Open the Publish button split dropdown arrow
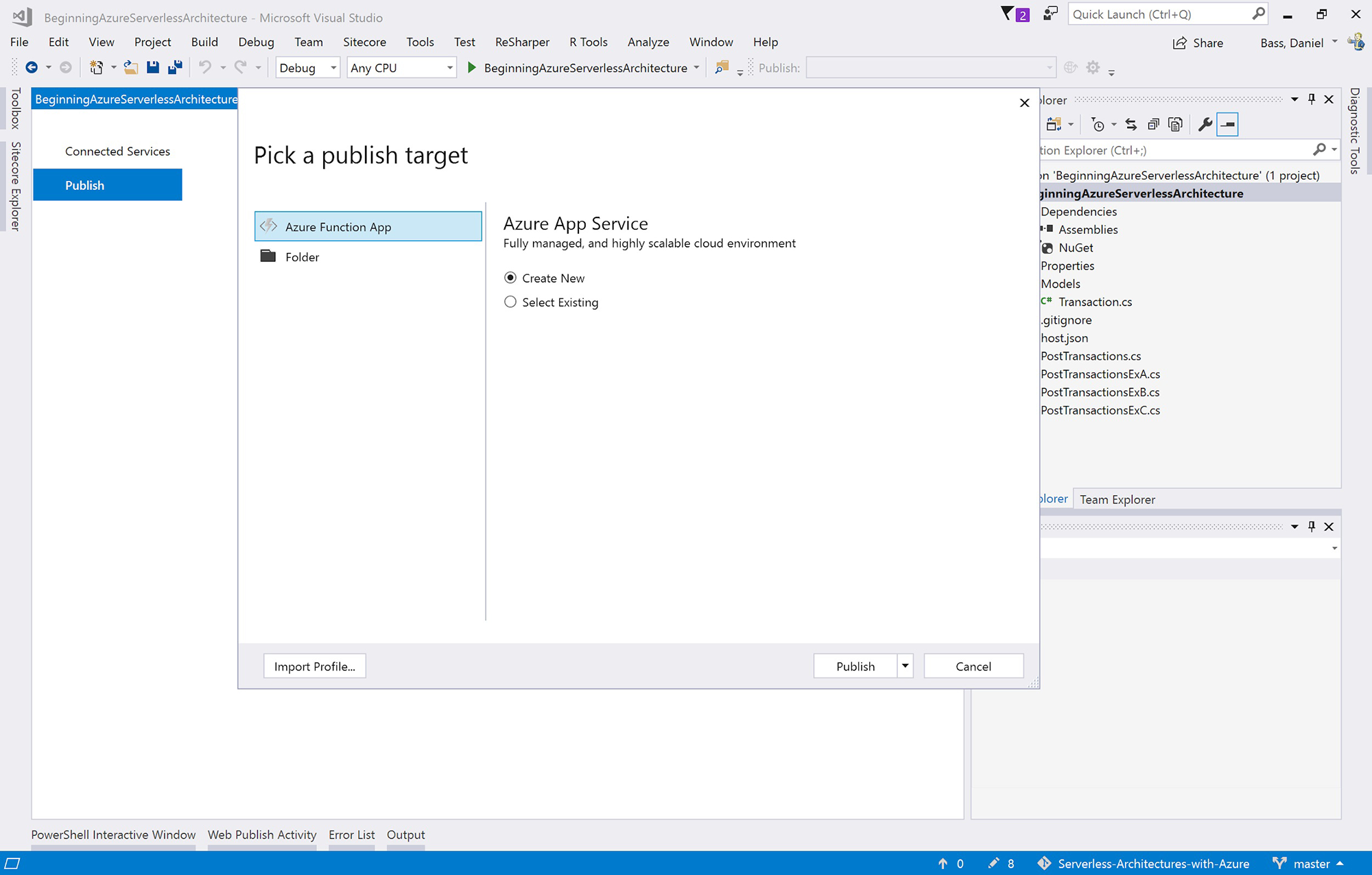The width and height of the screenshot is (1372, 875). point(906,666)
